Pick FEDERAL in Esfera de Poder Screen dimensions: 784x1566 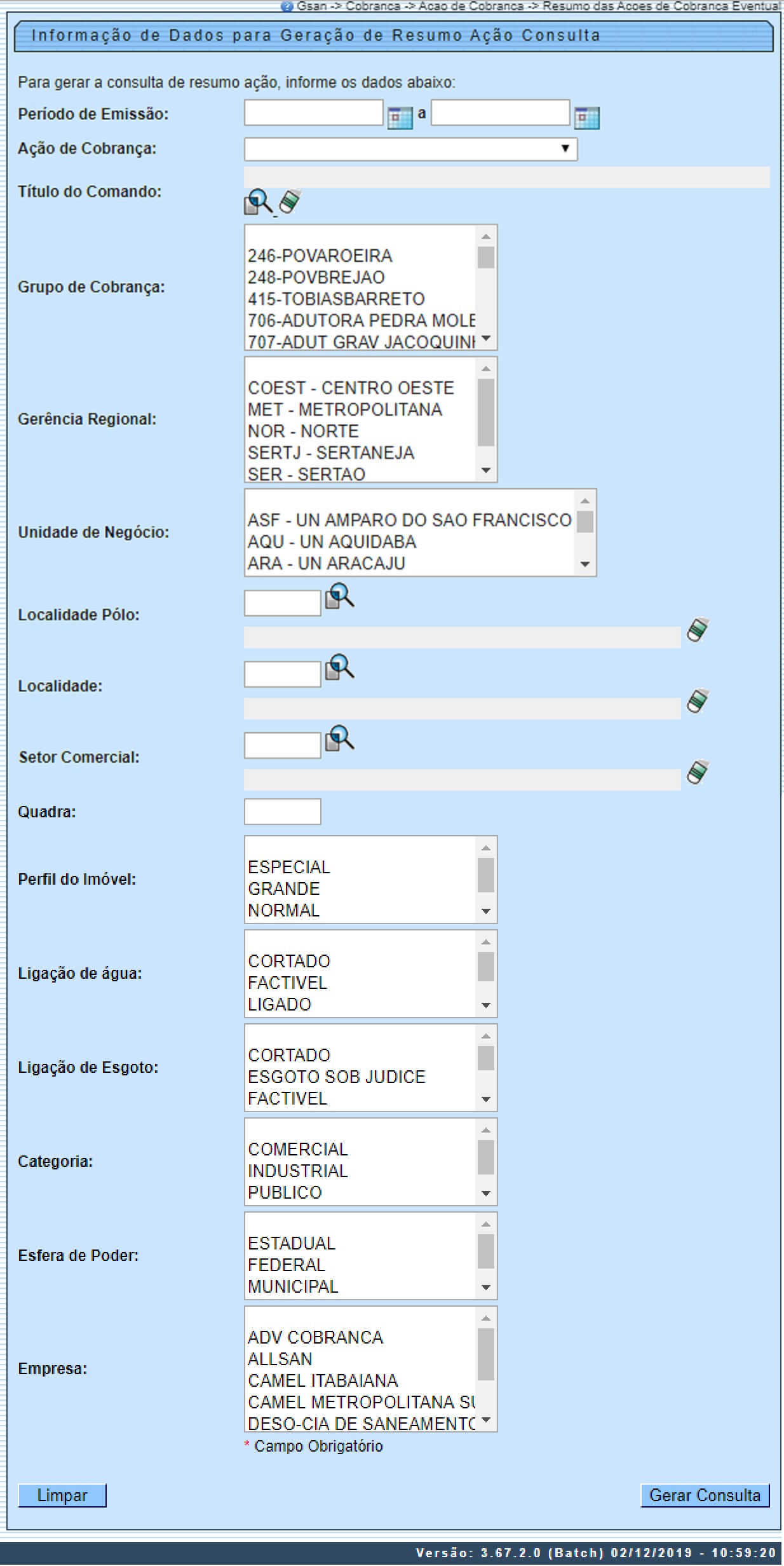pyautogui.click(x=287, y=1265)
